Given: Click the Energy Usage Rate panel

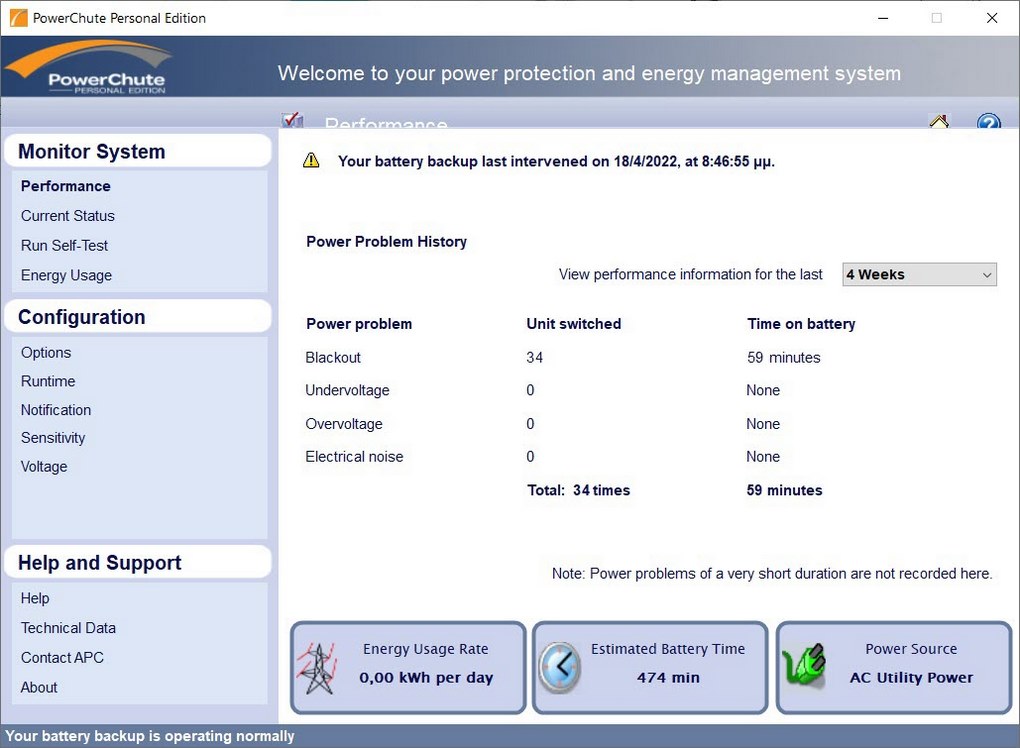Looking at the screenshot, I should tap(408, 667).
